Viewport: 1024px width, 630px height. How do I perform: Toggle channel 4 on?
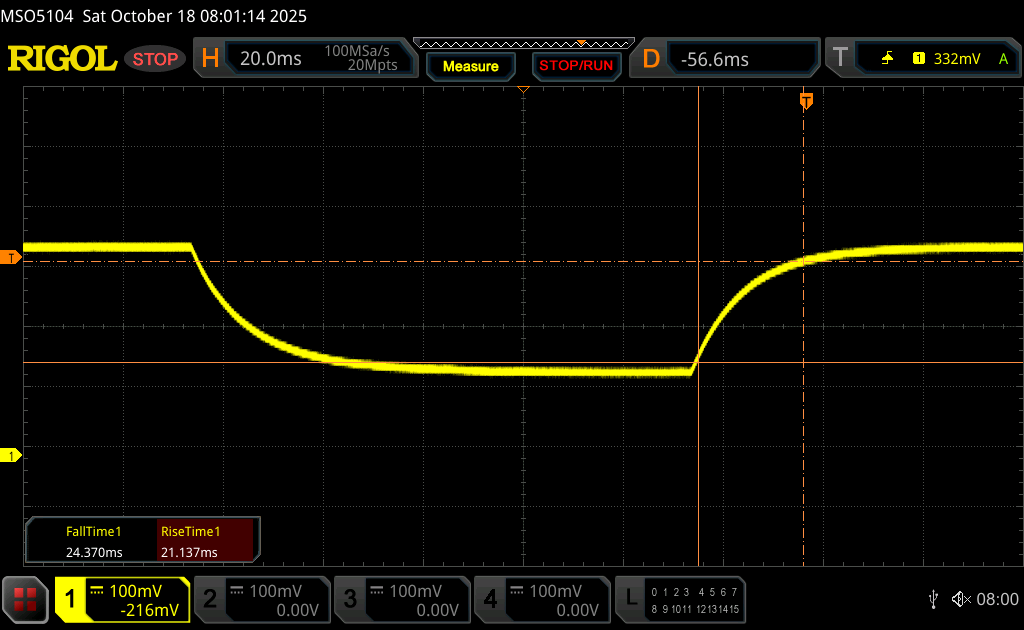click(541, 599)
